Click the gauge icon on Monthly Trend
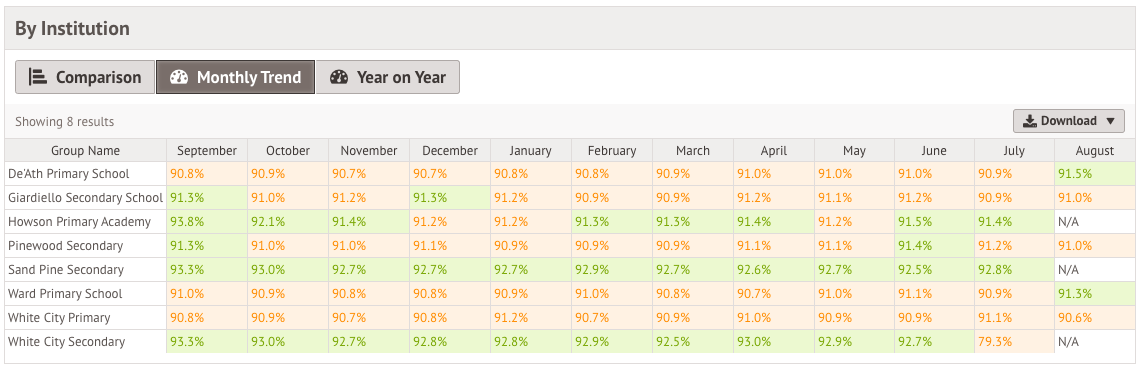 (x=179, y=77)
